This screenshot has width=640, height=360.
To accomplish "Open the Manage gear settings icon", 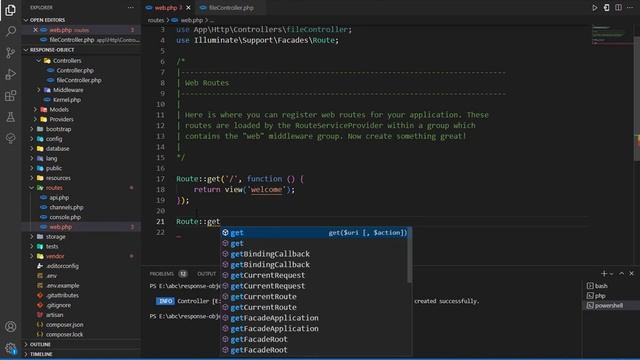I will (x=11, y=348).
